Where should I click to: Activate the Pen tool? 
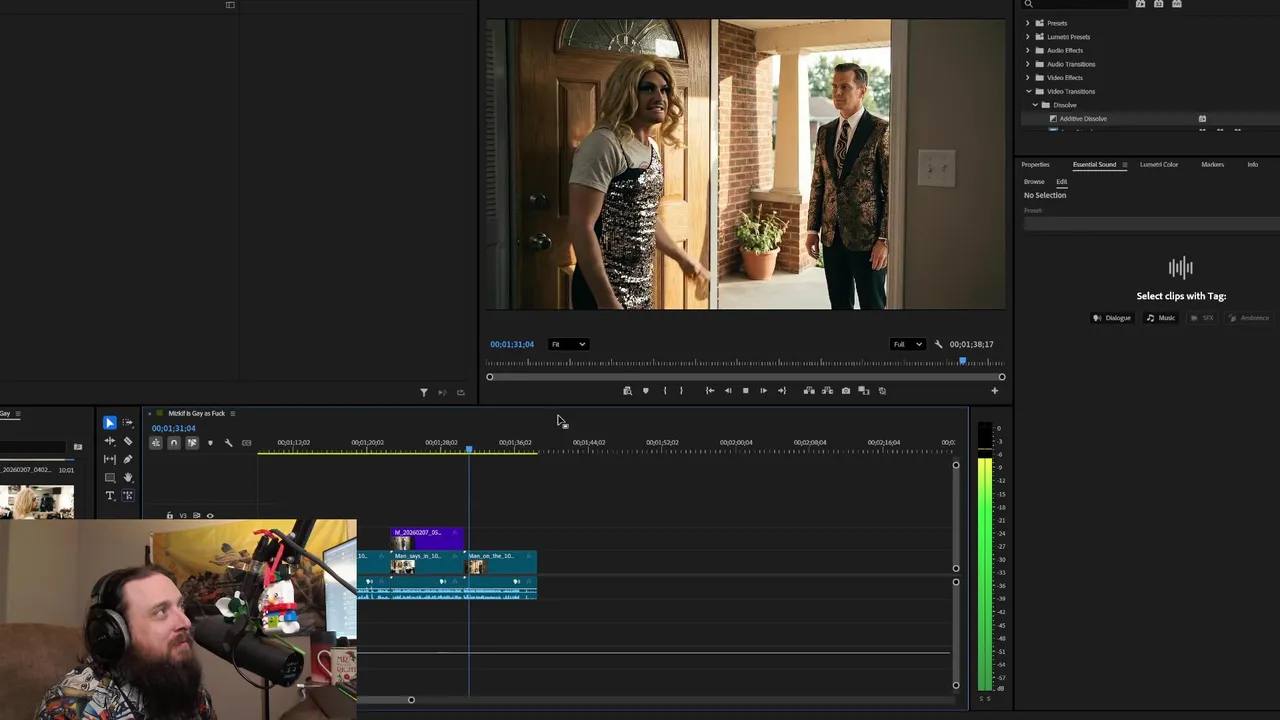pyautogui.click(x=128, y=459)
